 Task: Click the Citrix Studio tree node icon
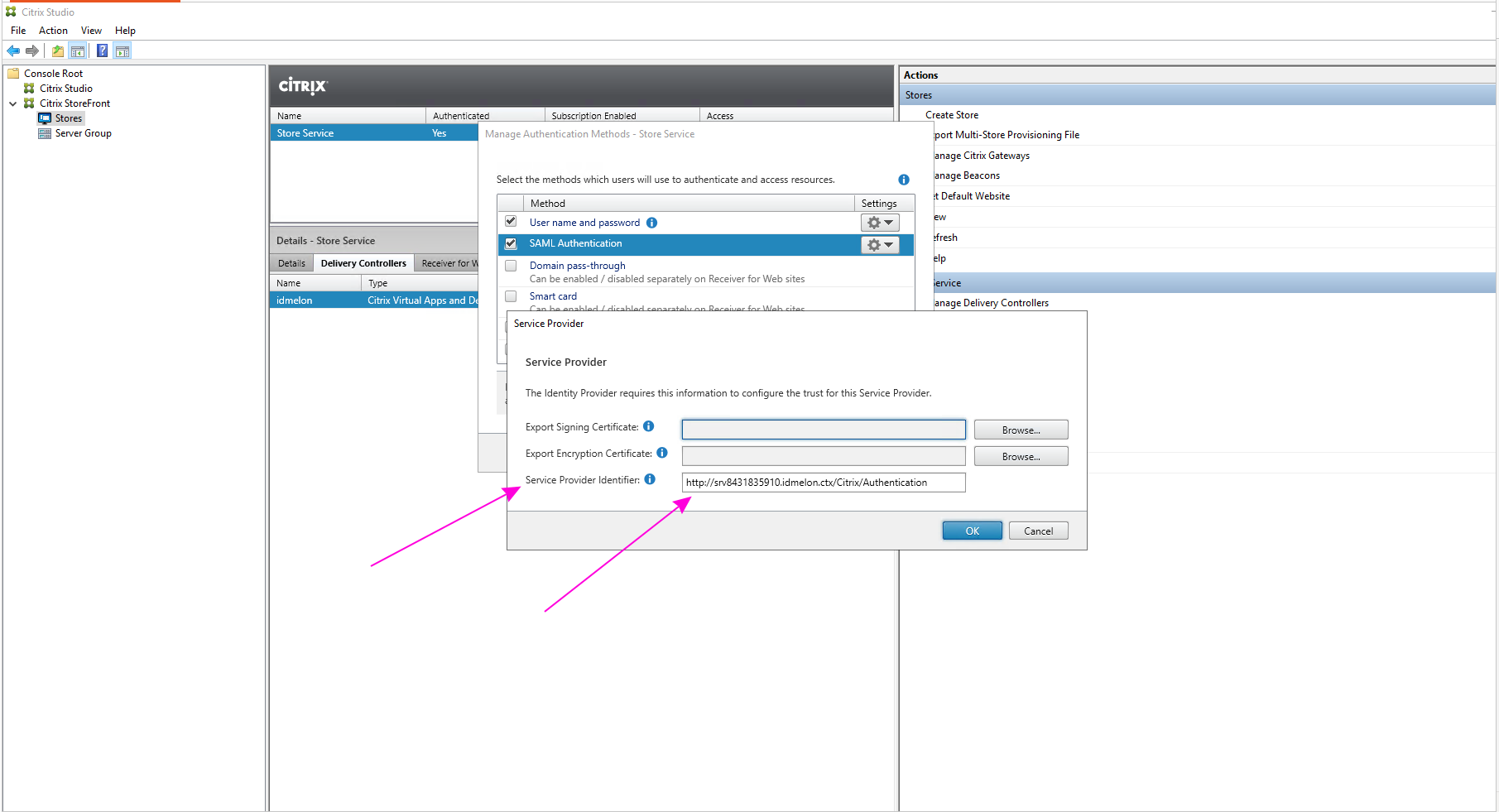pos(29,89)
